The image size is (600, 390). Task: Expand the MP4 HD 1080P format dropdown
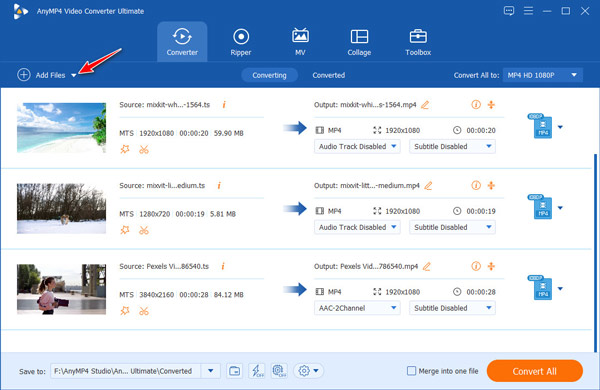[x=543, y=75]
